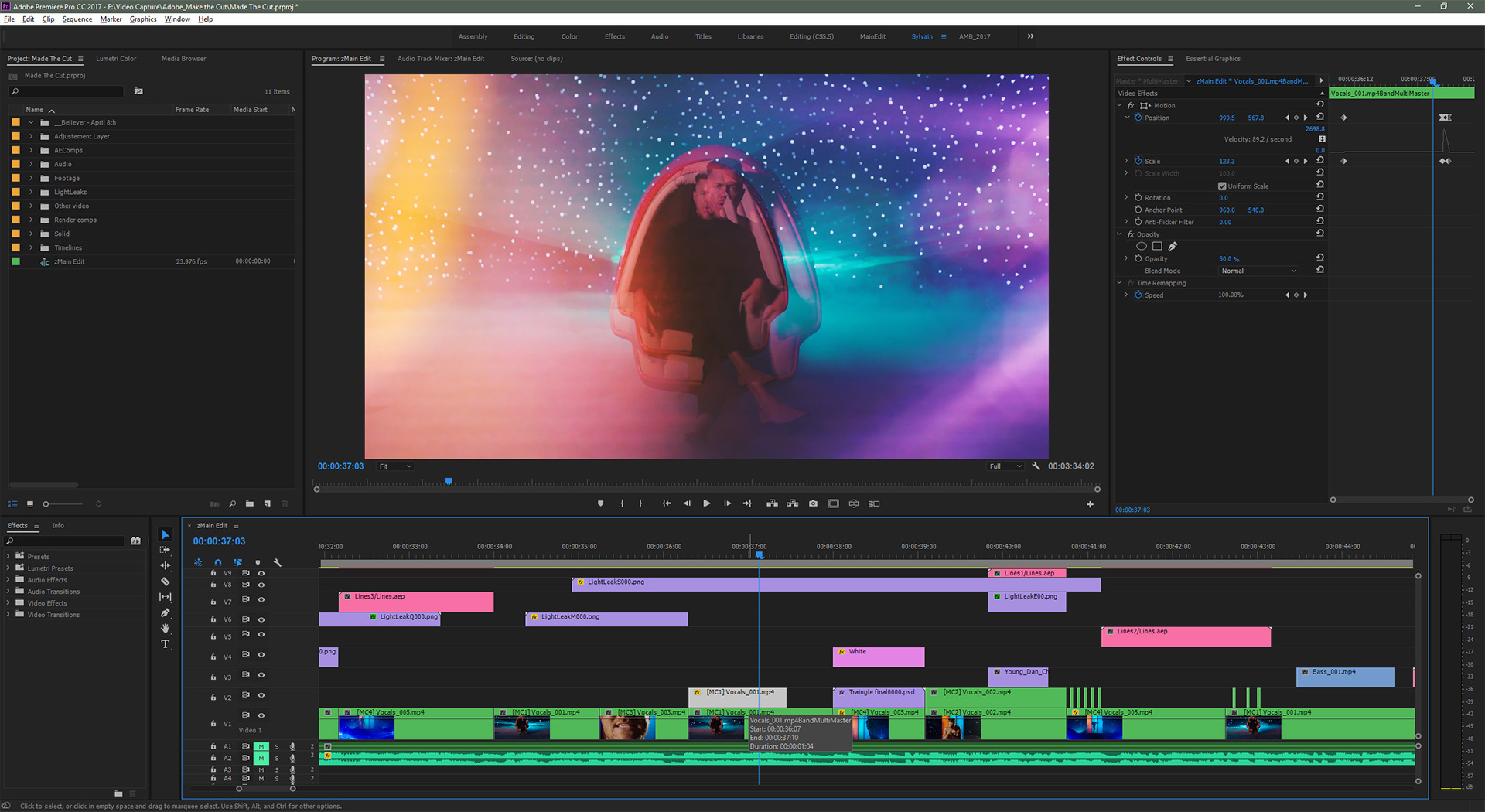
Task: Select the Type tool
Action: pyautogui.click(x=165, y=643)
